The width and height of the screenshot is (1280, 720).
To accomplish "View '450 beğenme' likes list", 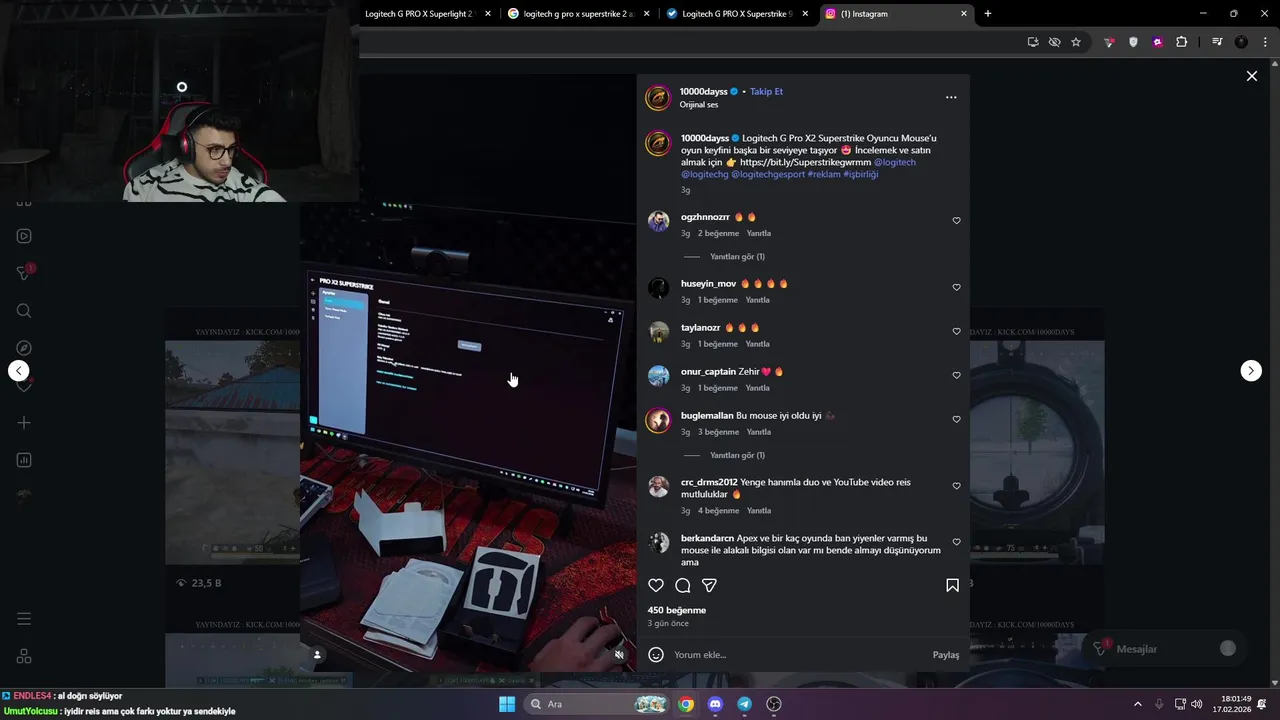I will 677,610.
